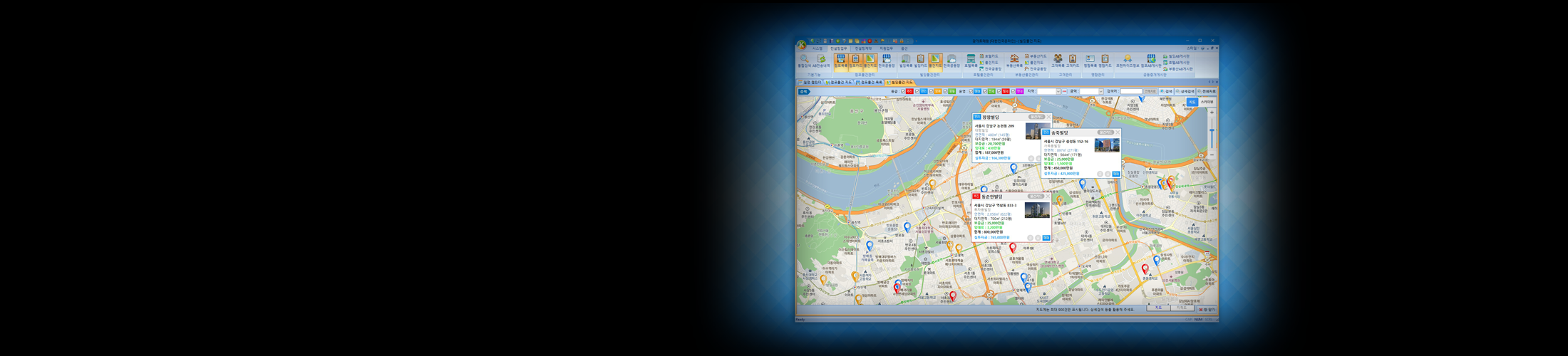
Task: Toggle the red 추진 grade checkbox
Action: click(903, 91)
